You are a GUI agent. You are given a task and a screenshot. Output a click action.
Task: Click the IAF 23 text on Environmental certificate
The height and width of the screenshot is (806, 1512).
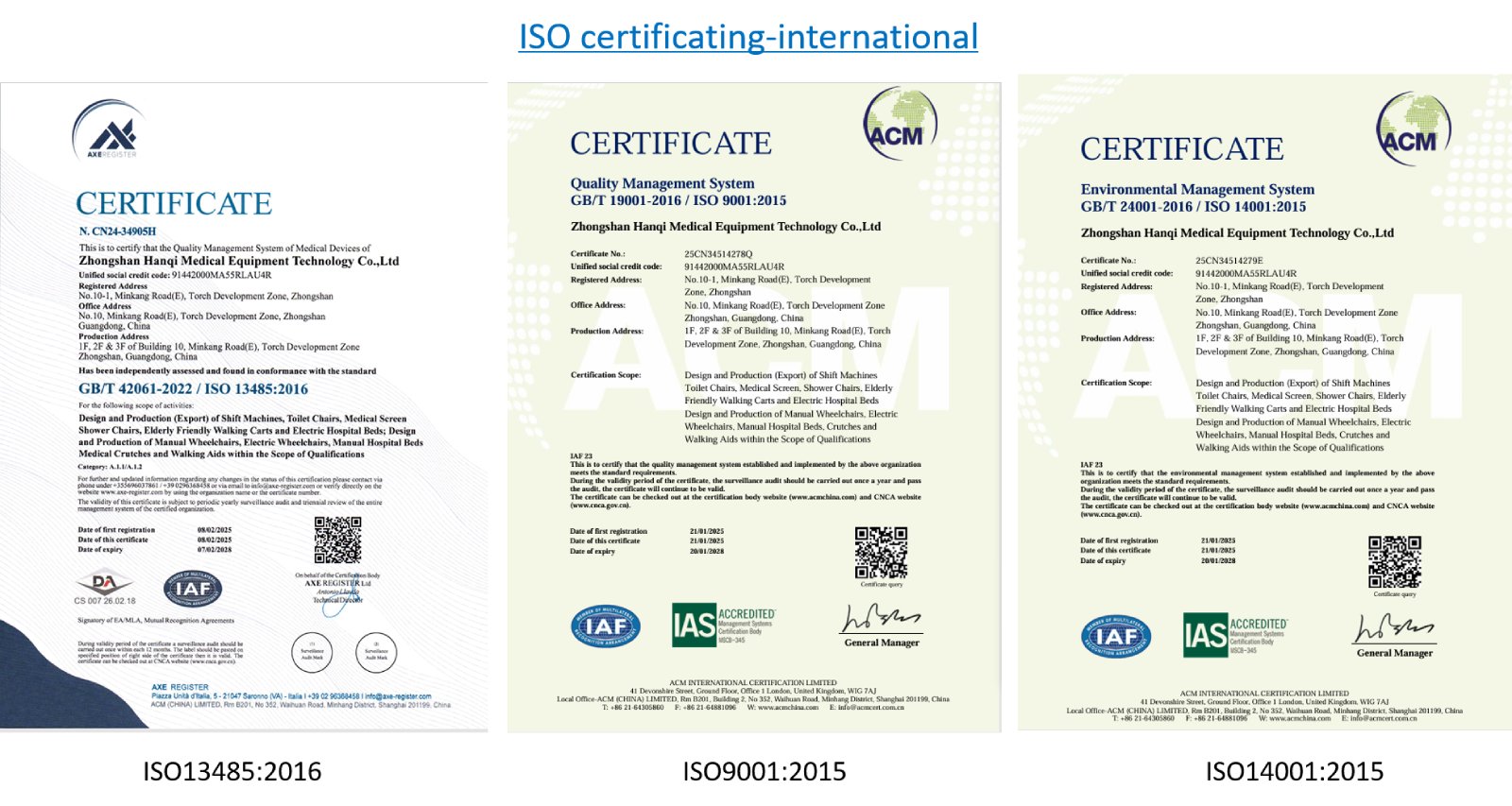[x=1091, y=465]
